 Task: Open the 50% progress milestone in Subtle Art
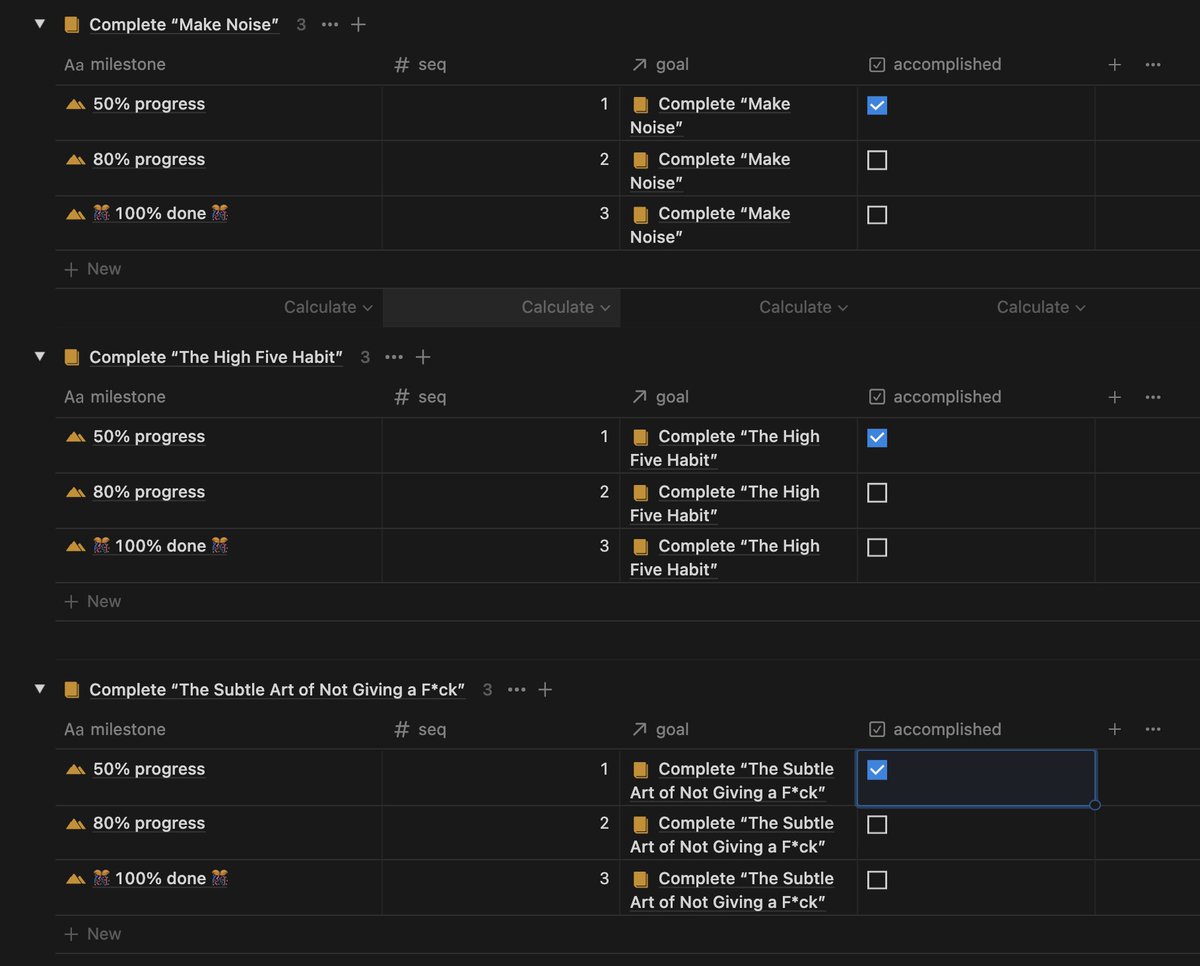[x=149, y=769]
